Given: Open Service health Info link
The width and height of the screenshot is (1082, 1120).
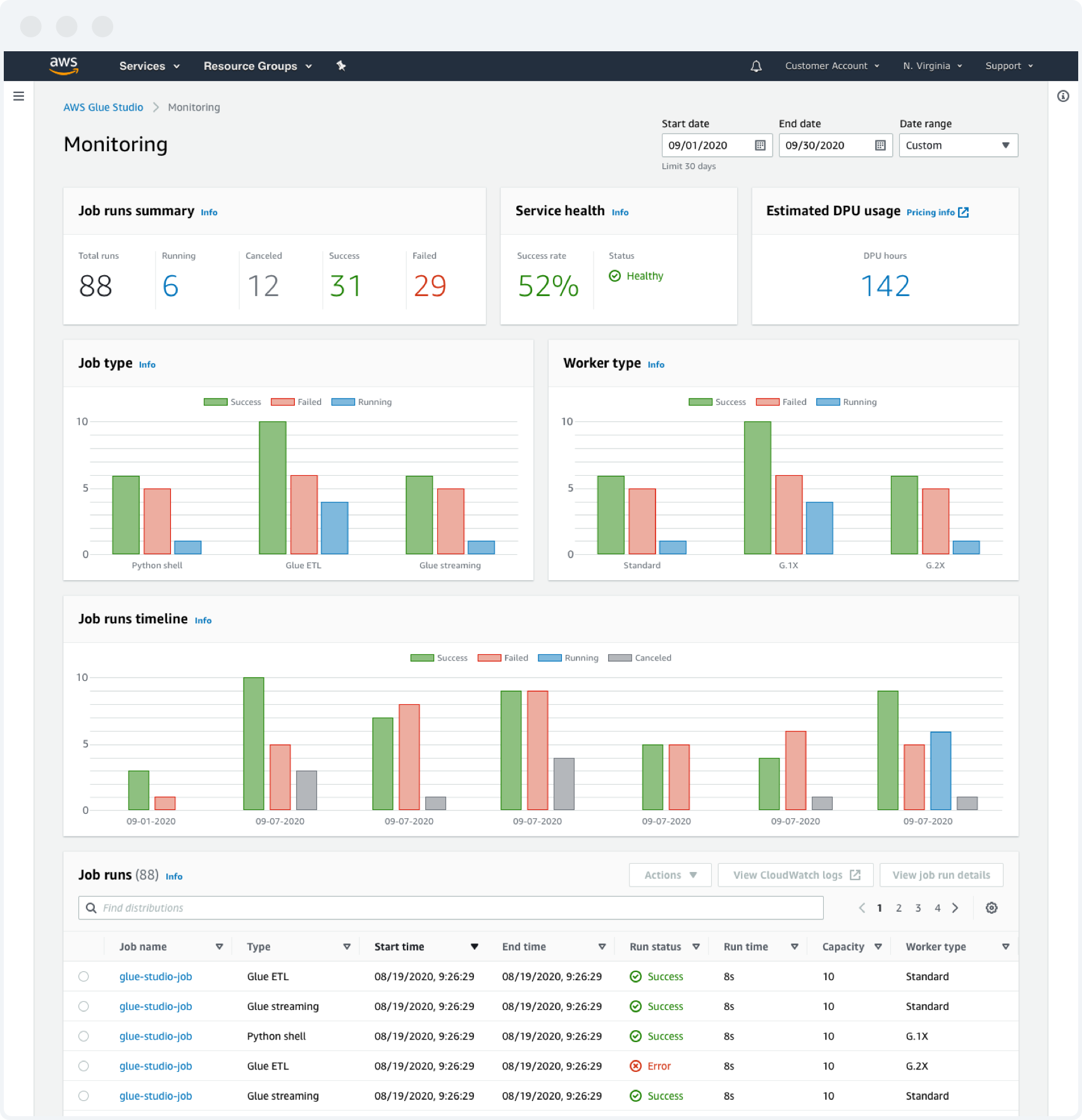Looking at the screenshot, I should [x=620, y=213].
